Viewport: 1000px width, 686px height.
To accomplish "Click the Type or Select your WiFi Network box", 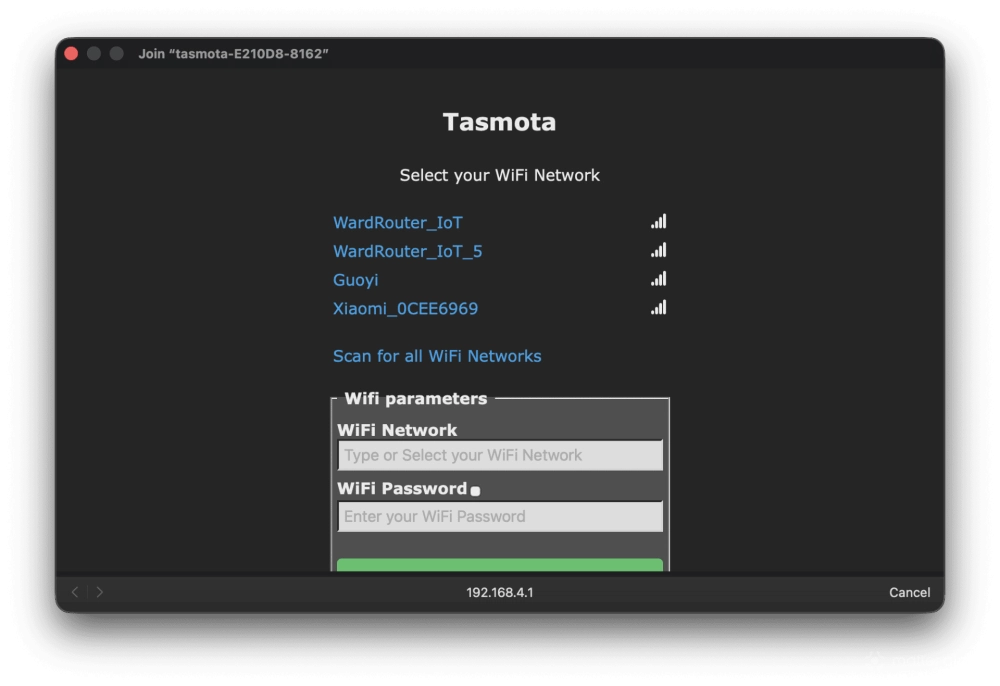I will [x=500, y=455].
